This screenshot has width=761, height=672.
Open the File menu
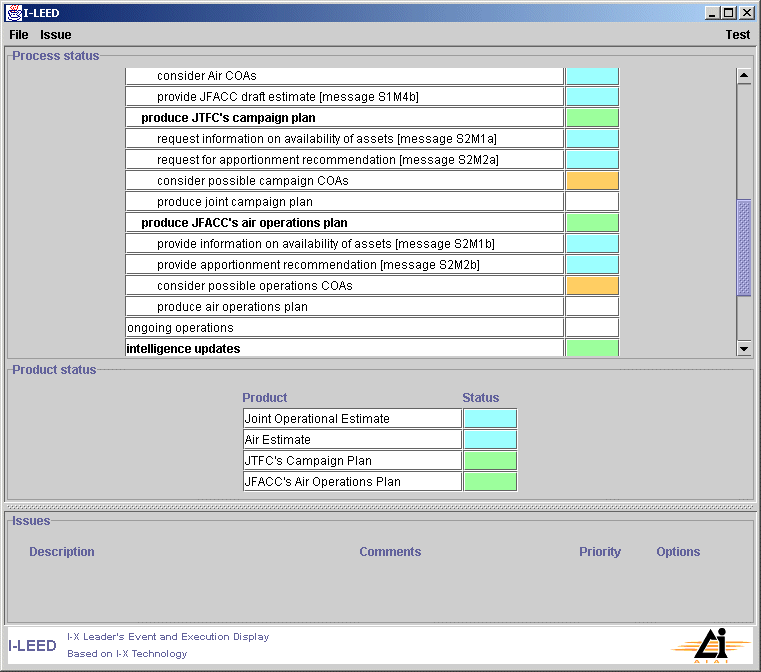(x=19, y=35)
